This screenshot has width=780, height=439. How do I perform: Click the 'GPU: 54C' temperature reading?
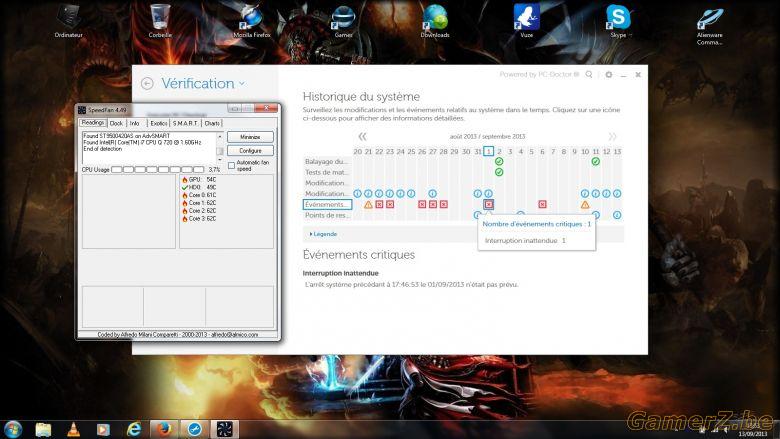[199, 179]
